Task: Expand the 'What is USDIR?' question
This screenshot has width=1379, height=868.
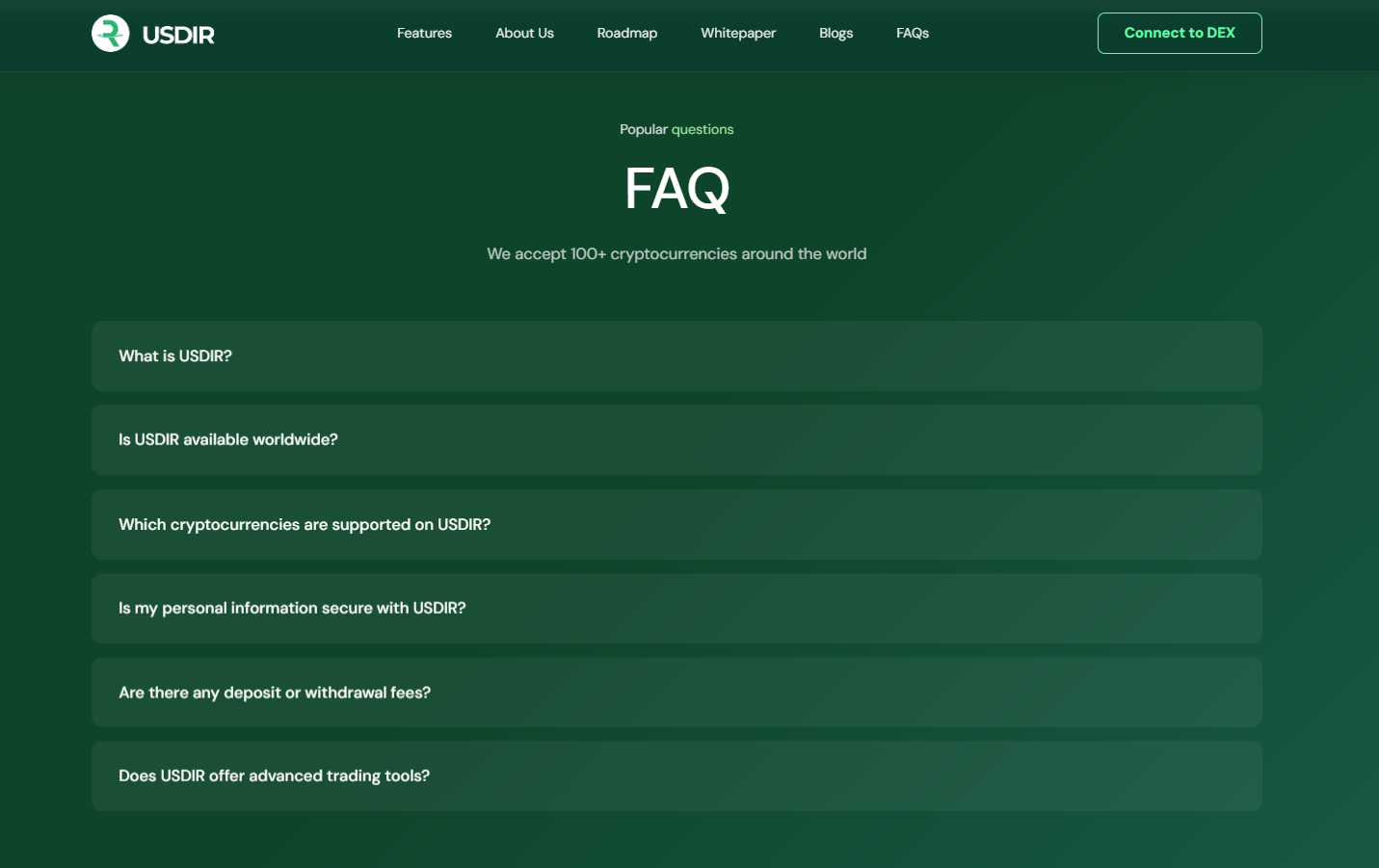Action: coord(676,355)
